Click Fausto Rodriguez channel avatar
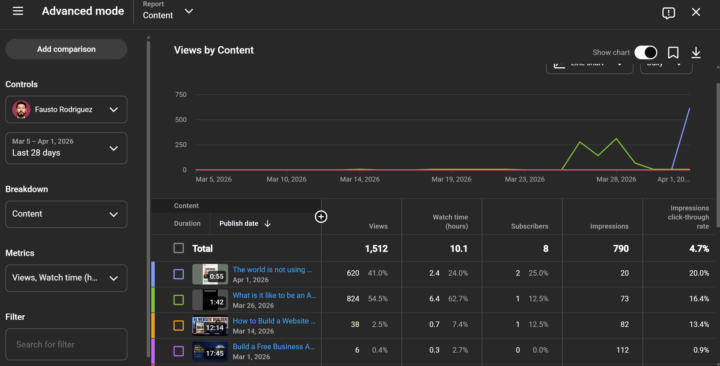 (x=21, y=110)
